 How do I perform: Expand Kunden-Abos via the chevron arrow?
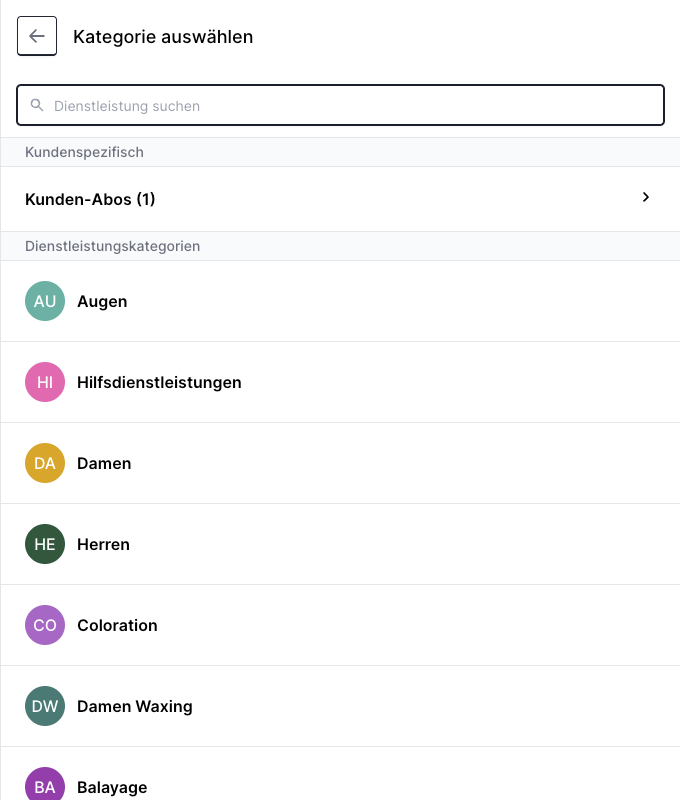click(x=646, y=197)
